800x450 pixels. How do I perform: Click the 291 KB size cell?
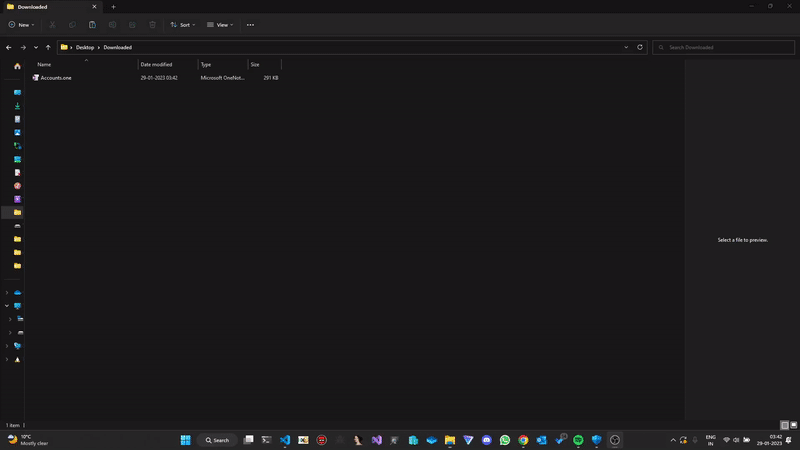click(x=271, y=78)
